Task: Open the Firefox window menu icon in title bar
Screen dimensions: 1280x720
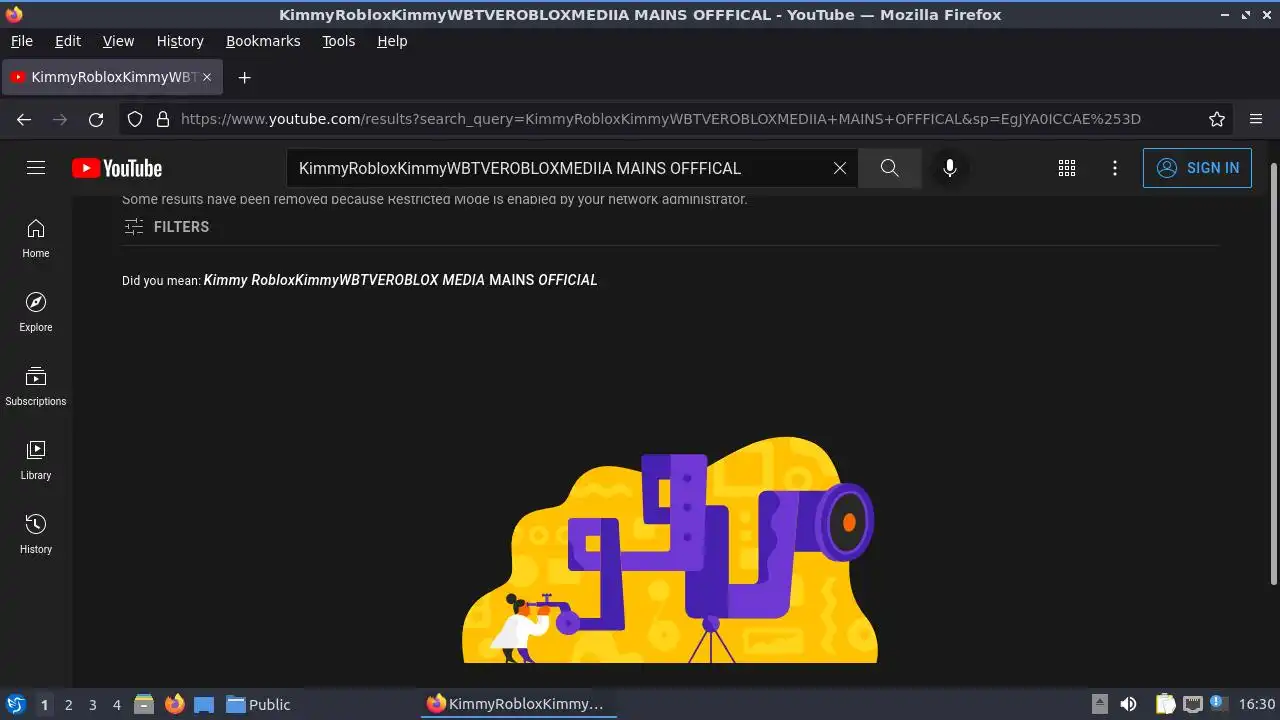Action: [14, 14]
